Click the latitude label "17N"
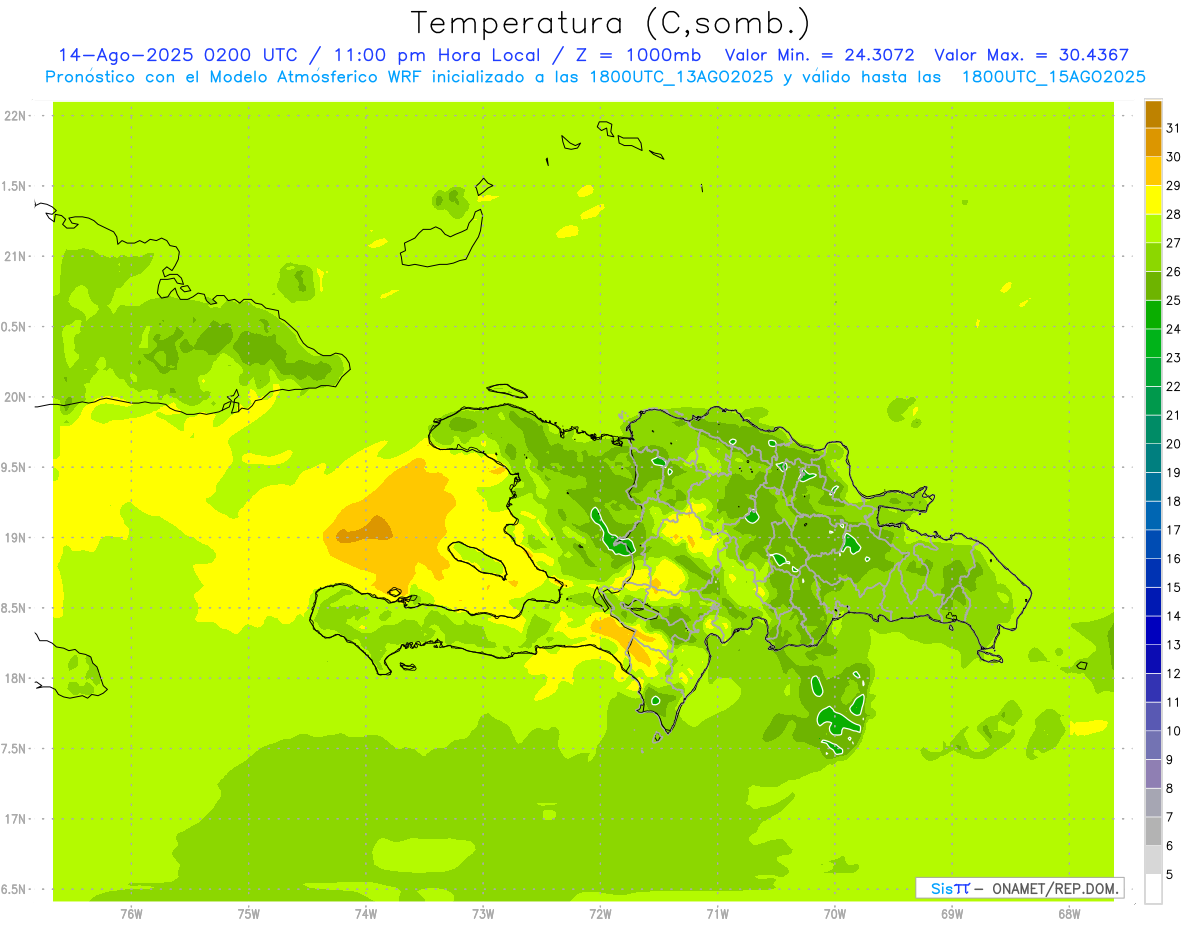This screenshot has height=927, width=1200. (x=16, y=819)
